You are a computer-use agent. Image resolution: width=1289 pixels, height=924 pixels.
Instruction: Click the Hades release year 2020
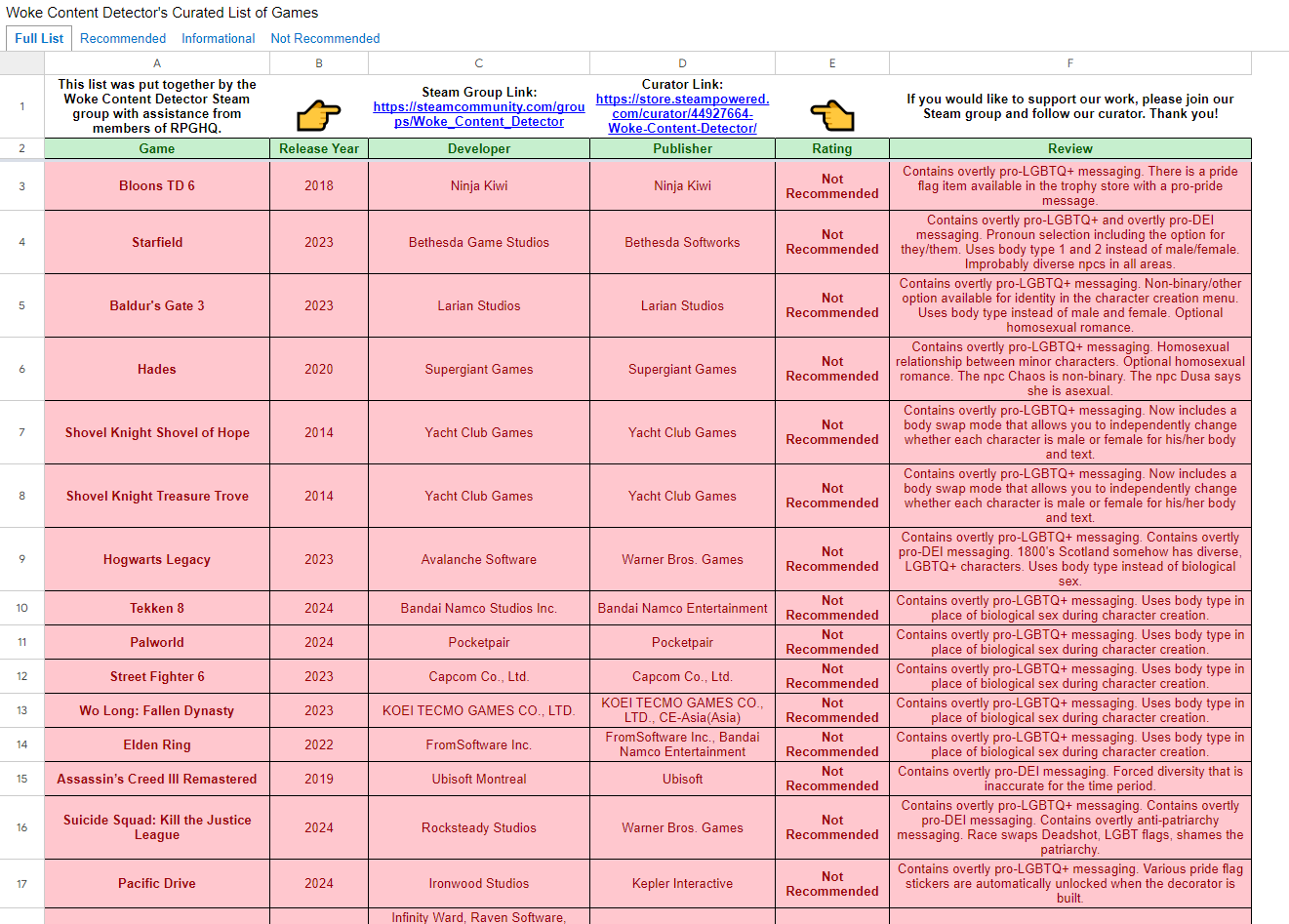pyautogui.click(x=319, y=369)
